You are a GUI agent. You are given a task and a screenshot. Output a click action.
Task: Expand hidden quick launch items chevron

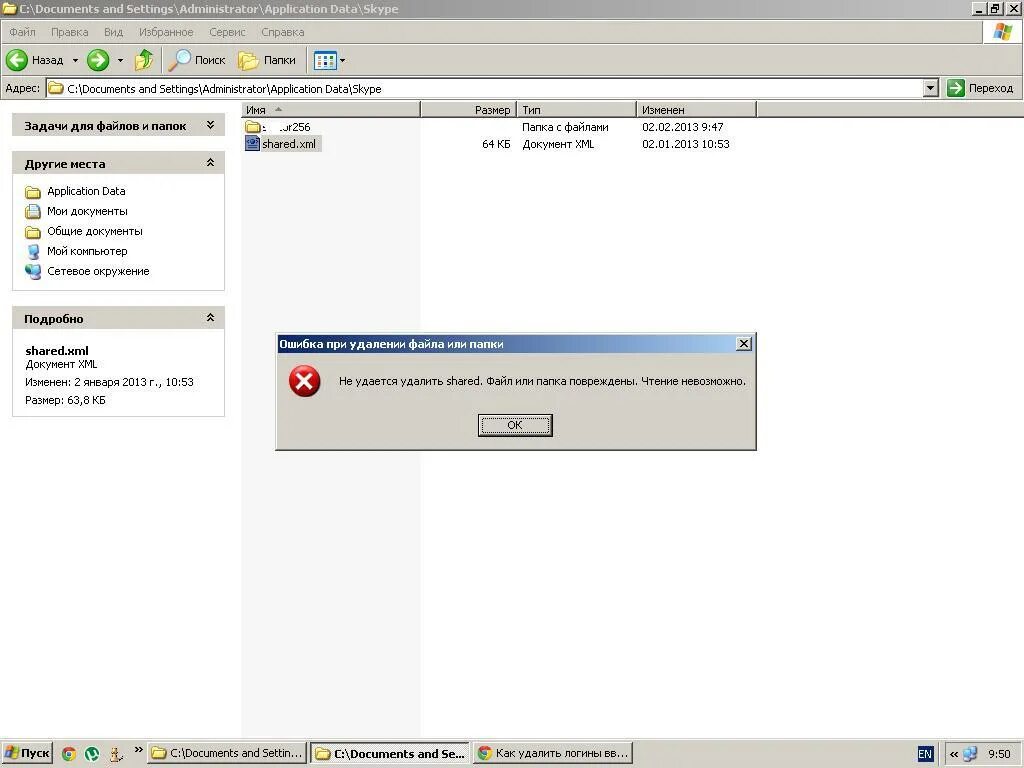point(138,749)
